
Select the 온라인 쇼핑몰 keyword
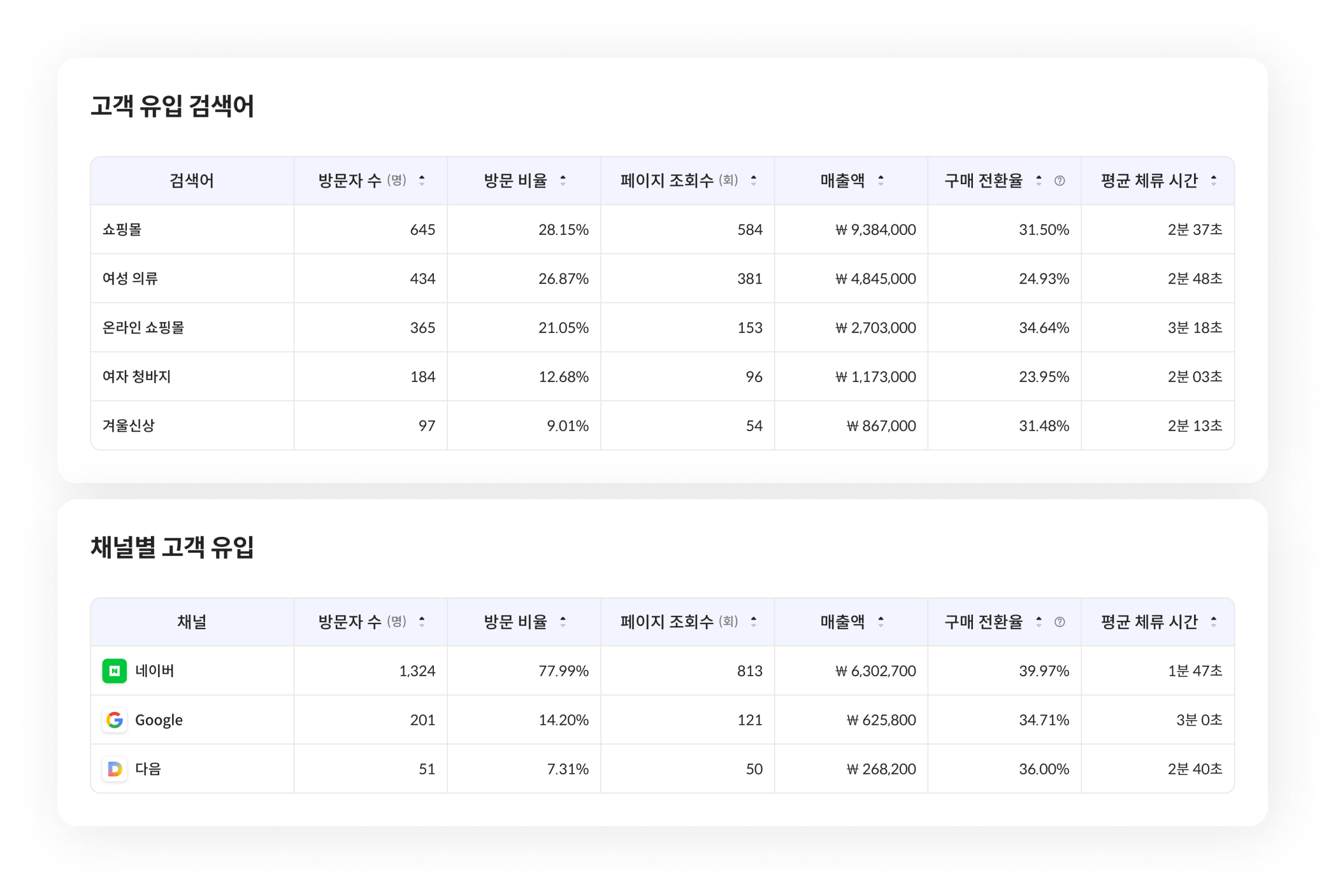(143, 327)
